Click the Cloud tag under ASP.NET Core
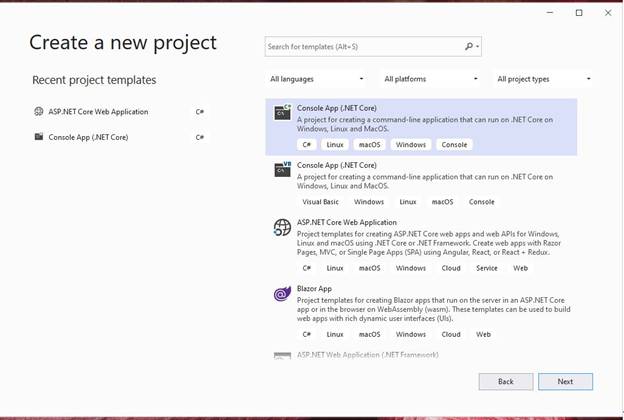The width and height of the screenshot is (624, 420). click(451, 268)
